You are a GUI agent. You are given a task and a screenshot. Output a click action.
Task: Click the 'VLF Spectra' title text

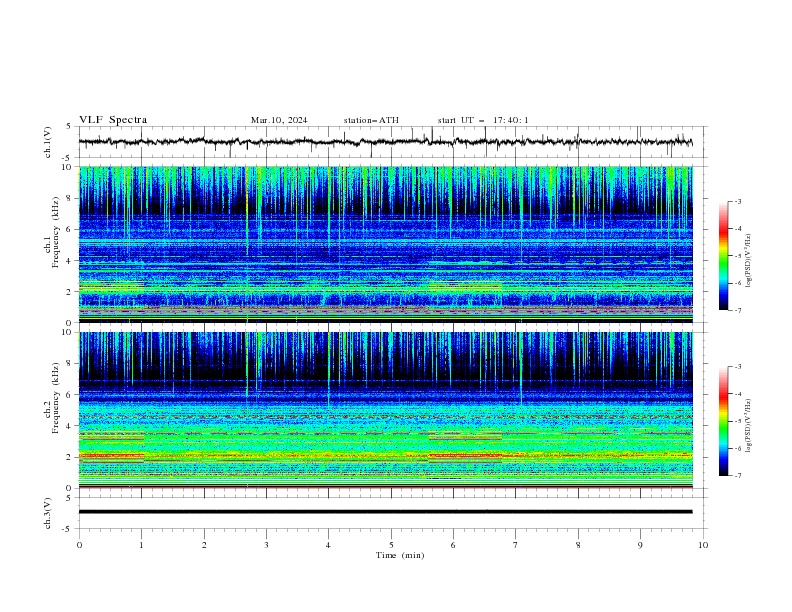pos(113,120)
